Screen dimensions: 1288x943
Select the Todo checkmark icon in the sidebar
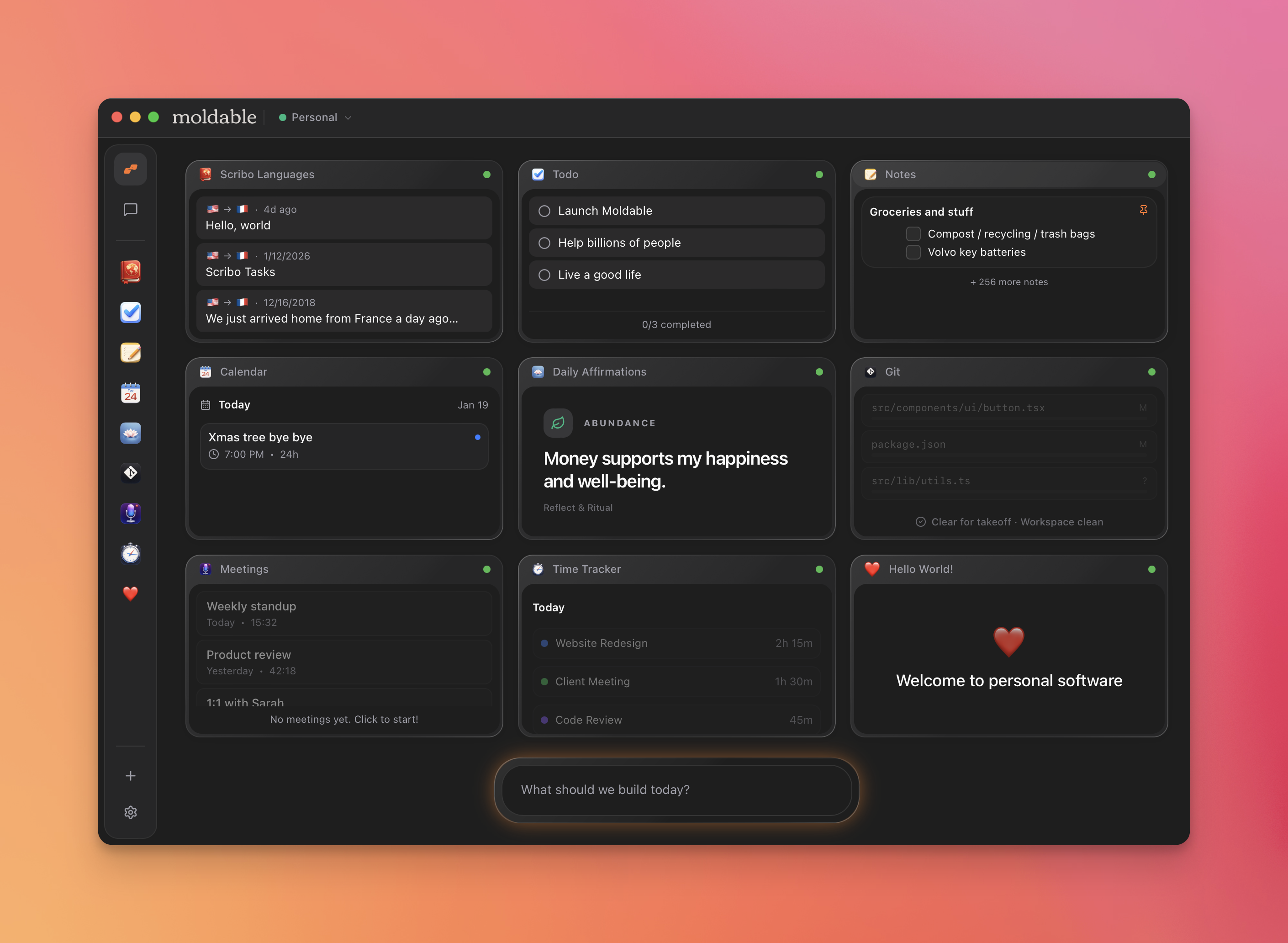130,312
